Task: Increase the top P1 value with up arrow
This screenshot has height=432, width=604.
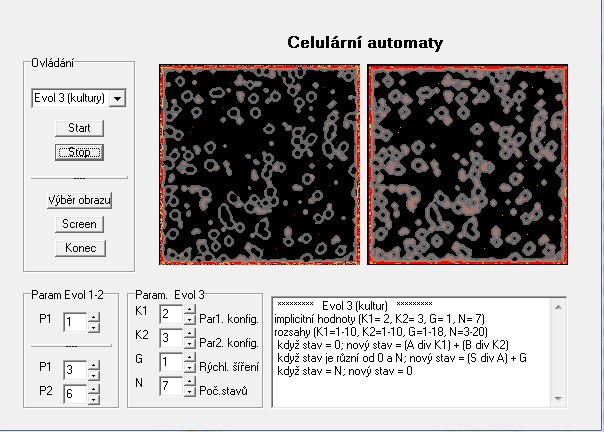Action: 94,317
